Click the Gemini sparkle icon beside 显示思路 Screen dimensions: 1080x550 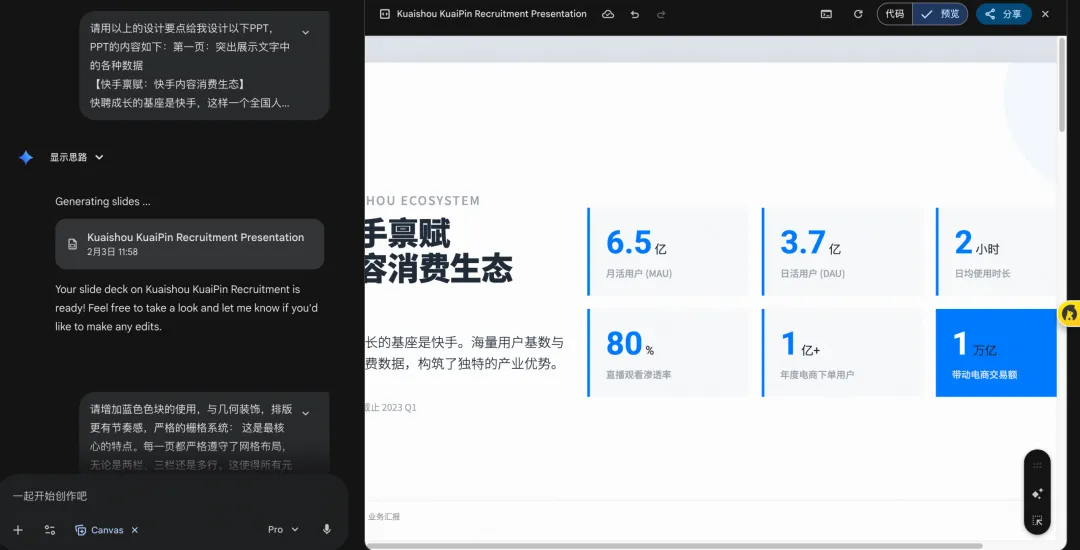25,158
